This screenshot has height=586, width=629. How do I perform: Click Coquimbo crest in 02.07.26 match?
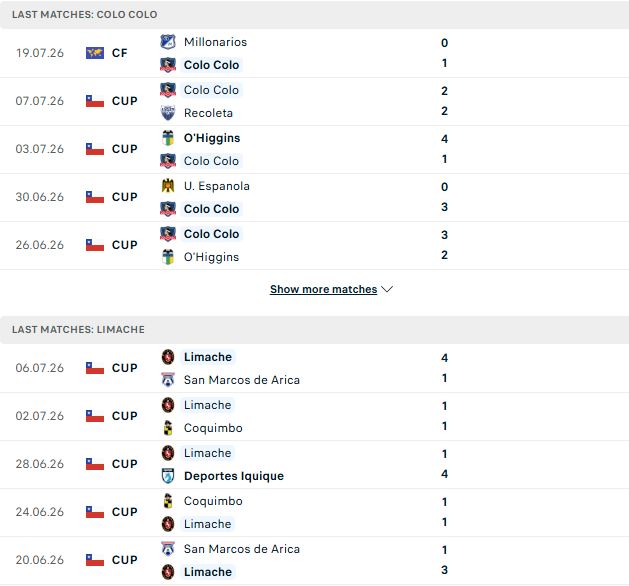pos(168,428)
